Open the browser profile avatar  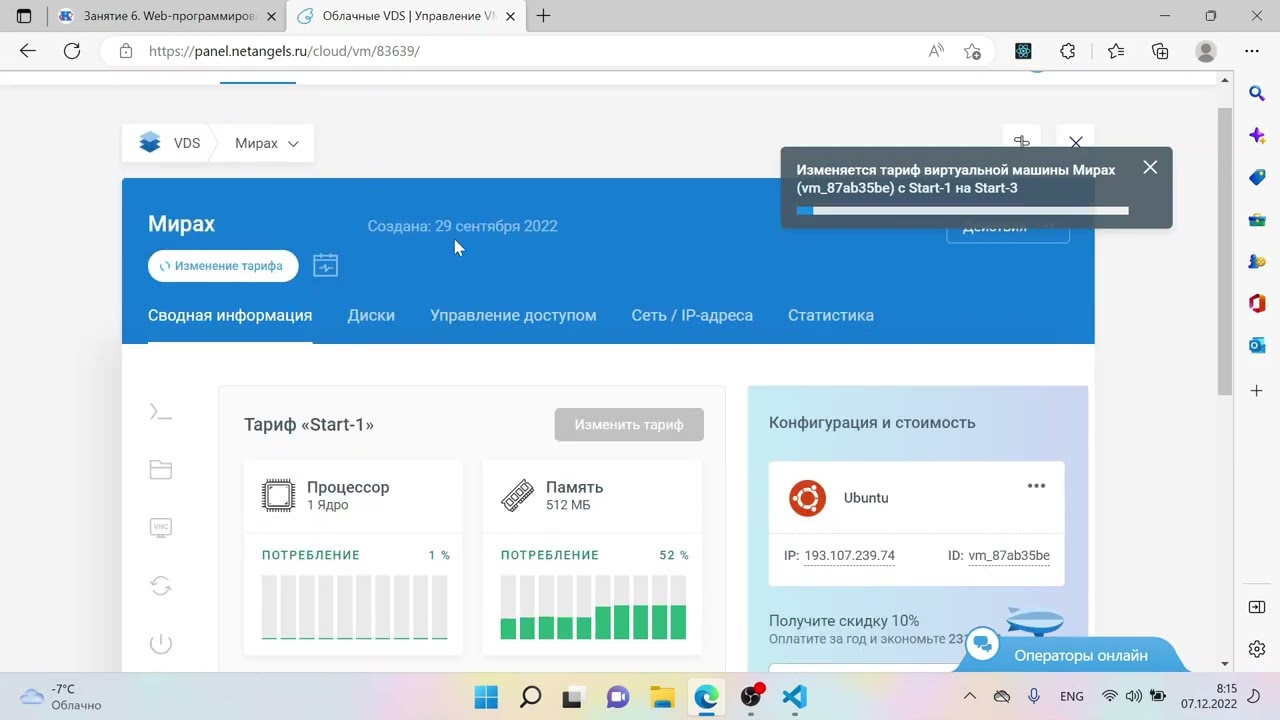[1206, 51]
